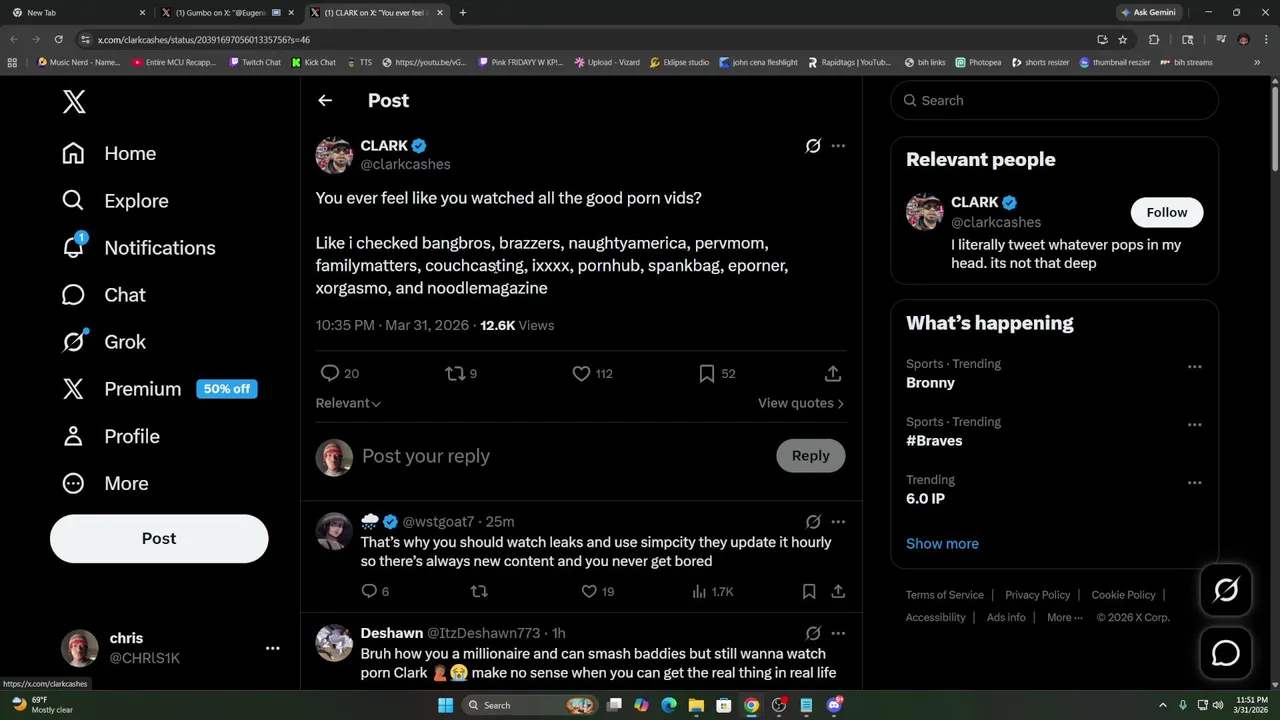Follow CLARK in Relevant people
1280x720 pixels.
[x=1166, y=212]
